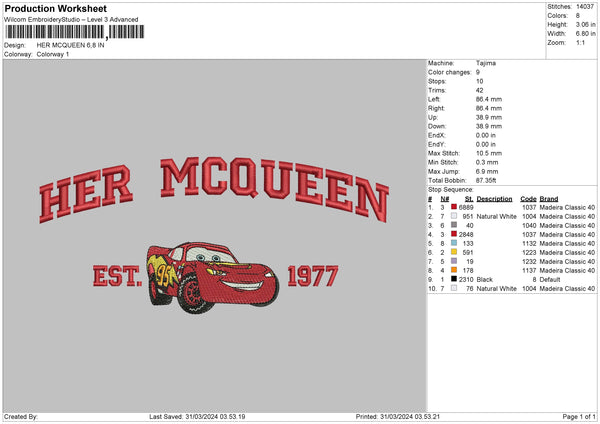Screen dimensions: 600x424
Task: Click the 'Code' column header
Action: [x=528, y=199]
